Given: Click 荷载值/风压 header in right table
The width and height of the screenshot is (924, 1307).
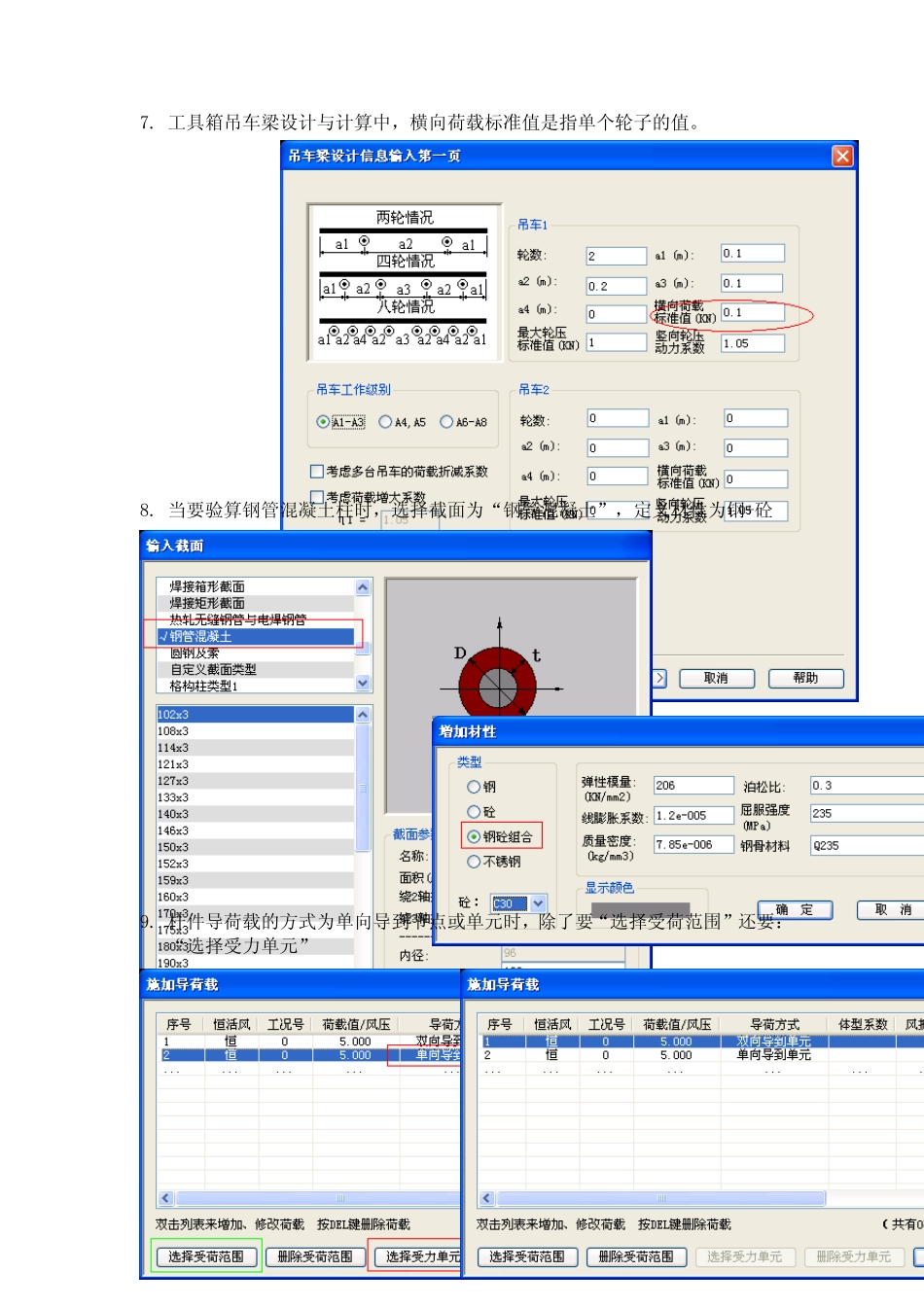Looking at the screenshot, I should coord(677,1024).
